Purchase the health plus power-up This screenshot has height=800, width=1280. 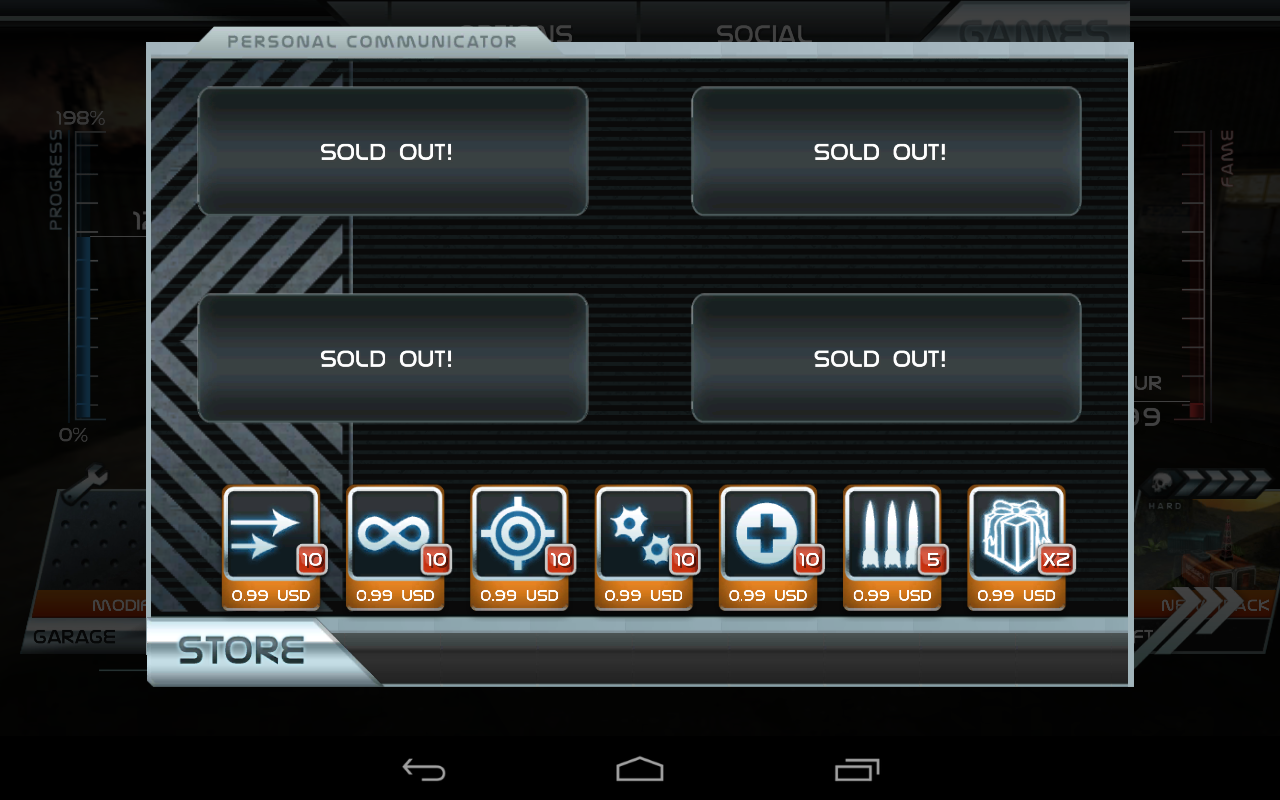coord(768,547)
